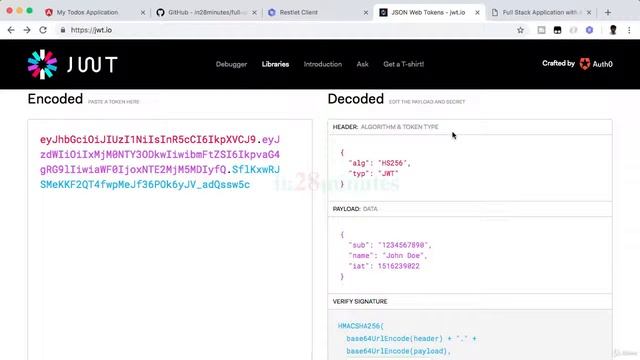
Task: Click the greyed-out extension icon
Action: point(573,30)
